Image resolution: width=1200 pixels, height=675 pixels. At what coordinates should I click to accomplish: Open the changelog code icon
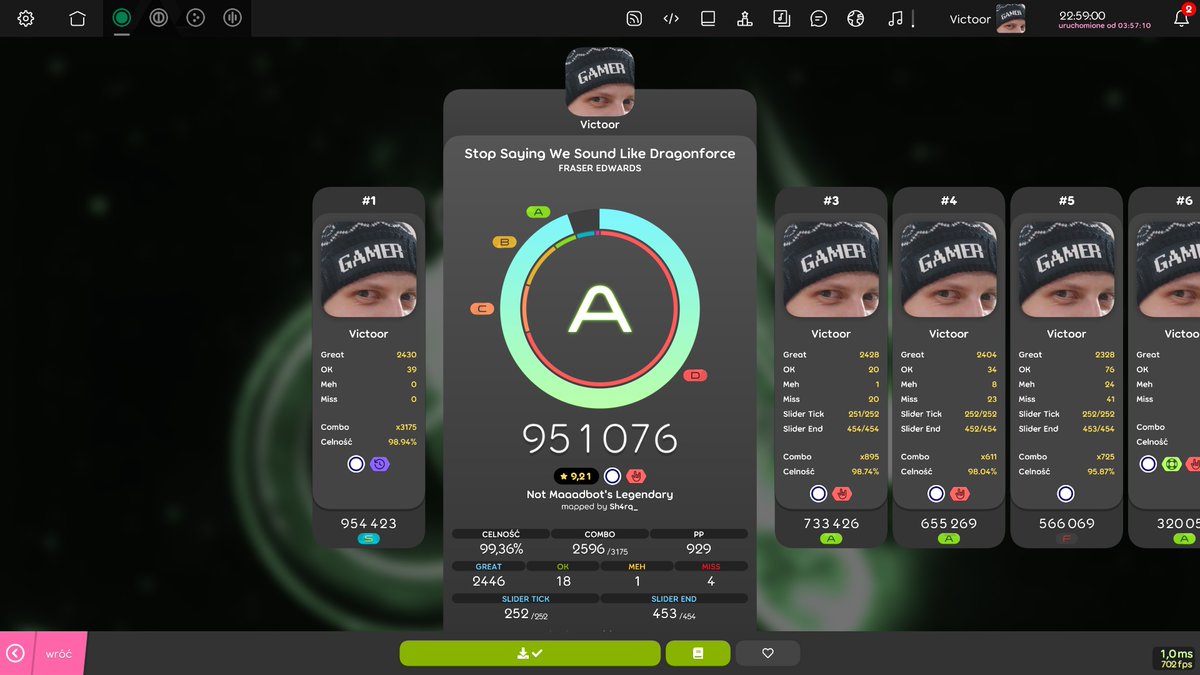click(671, 18)
